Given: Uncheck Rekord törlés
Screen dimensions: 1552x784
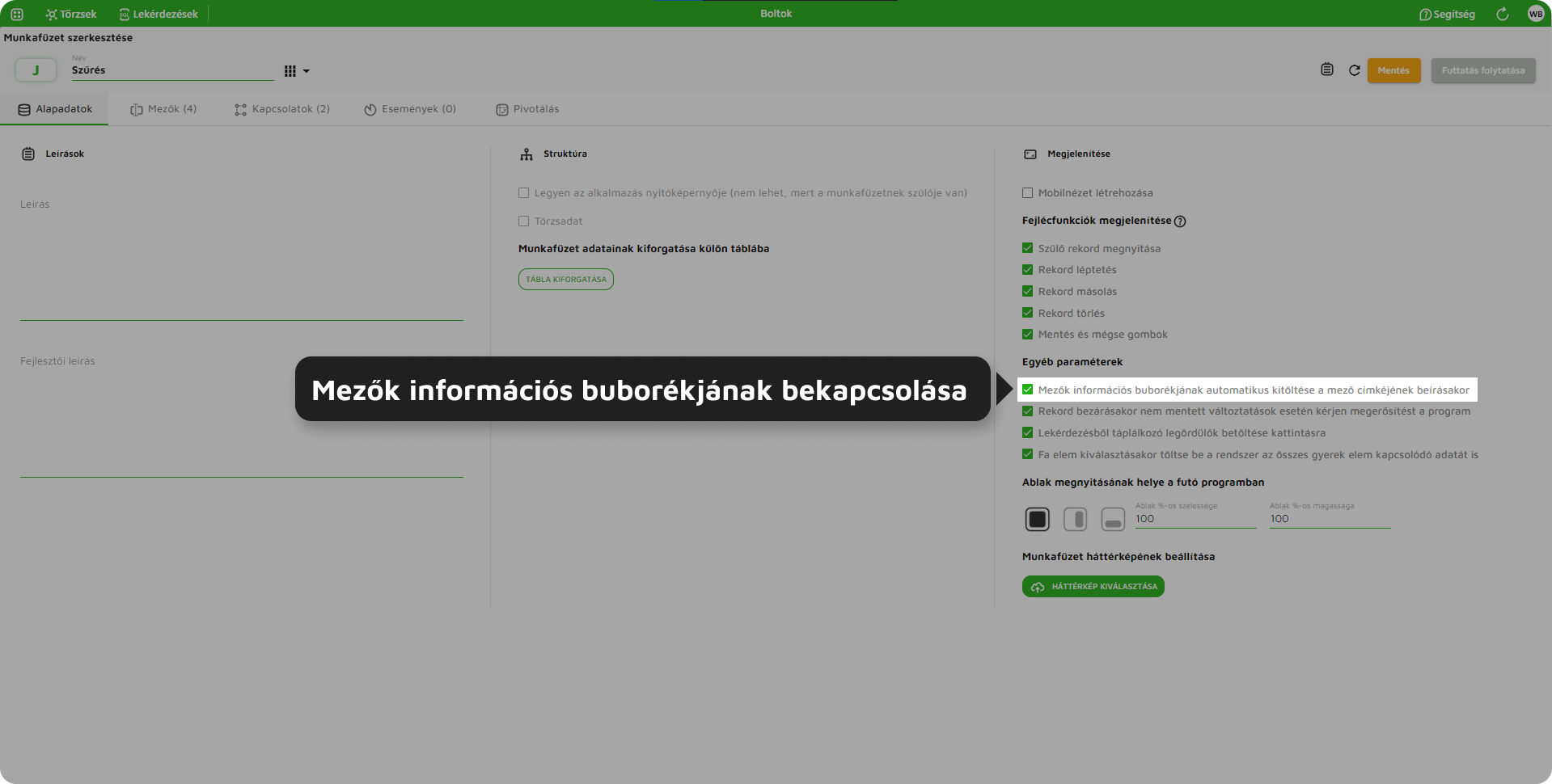Looking at the screenshot, I should [x=1027, y=313].
